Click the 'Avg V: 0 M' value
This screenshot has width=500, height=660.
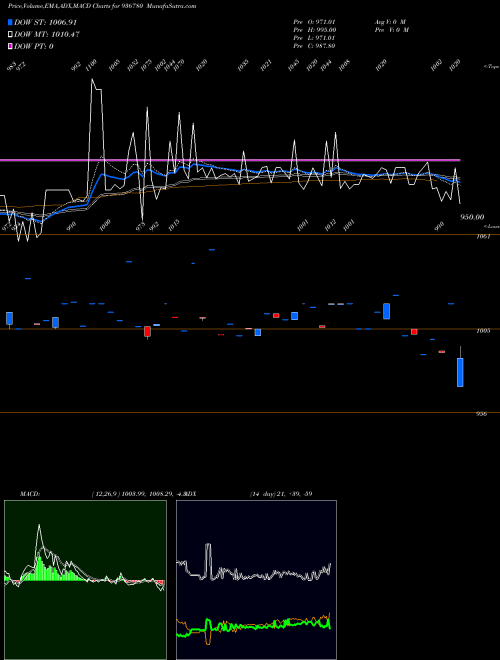click(x=390, y=21)
